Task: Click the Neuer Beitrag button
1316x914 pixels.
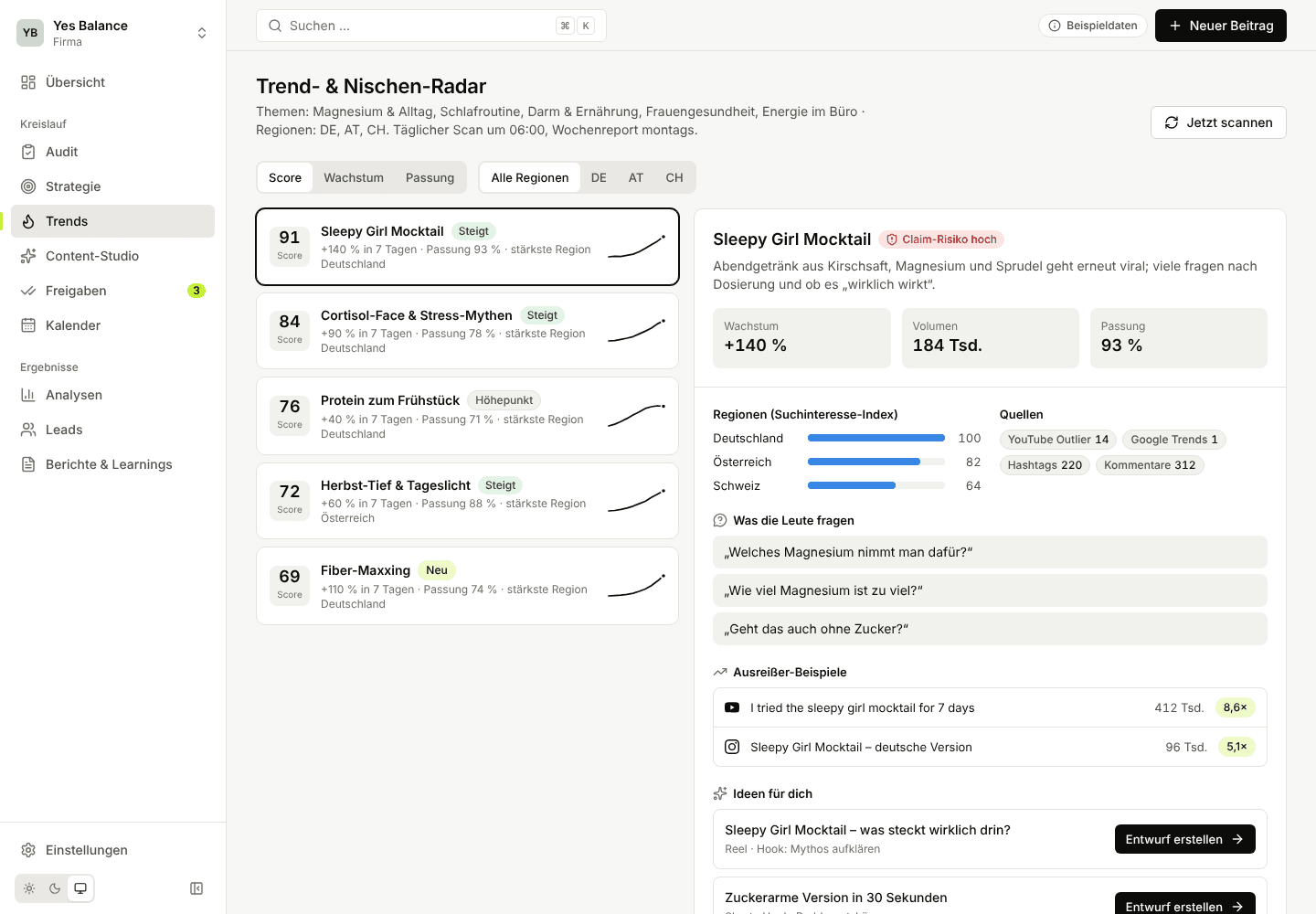Action: (1220, 26)
